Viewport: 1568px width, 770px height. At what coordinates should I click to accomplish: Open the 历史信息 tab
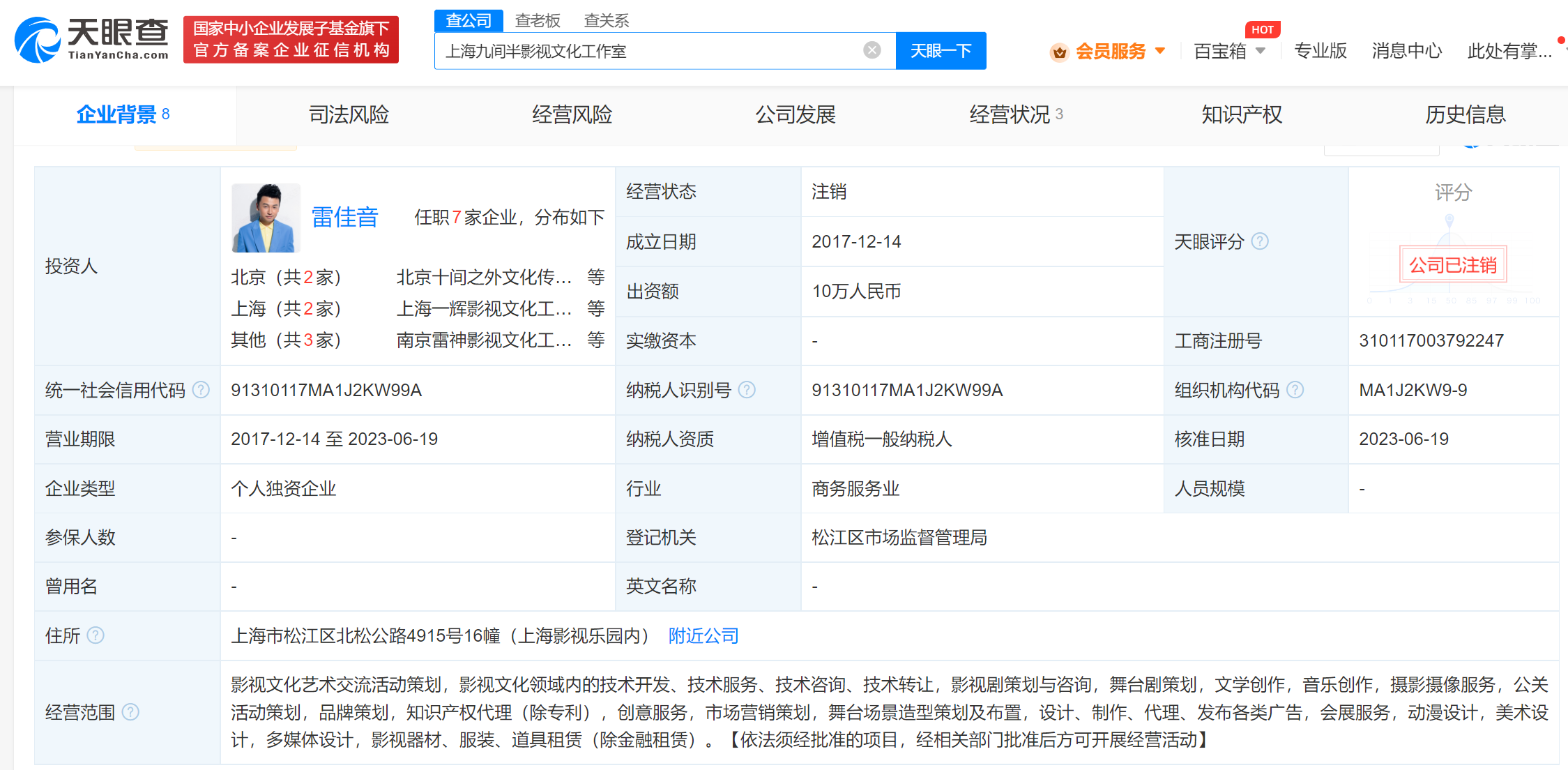coord(1466,114)
